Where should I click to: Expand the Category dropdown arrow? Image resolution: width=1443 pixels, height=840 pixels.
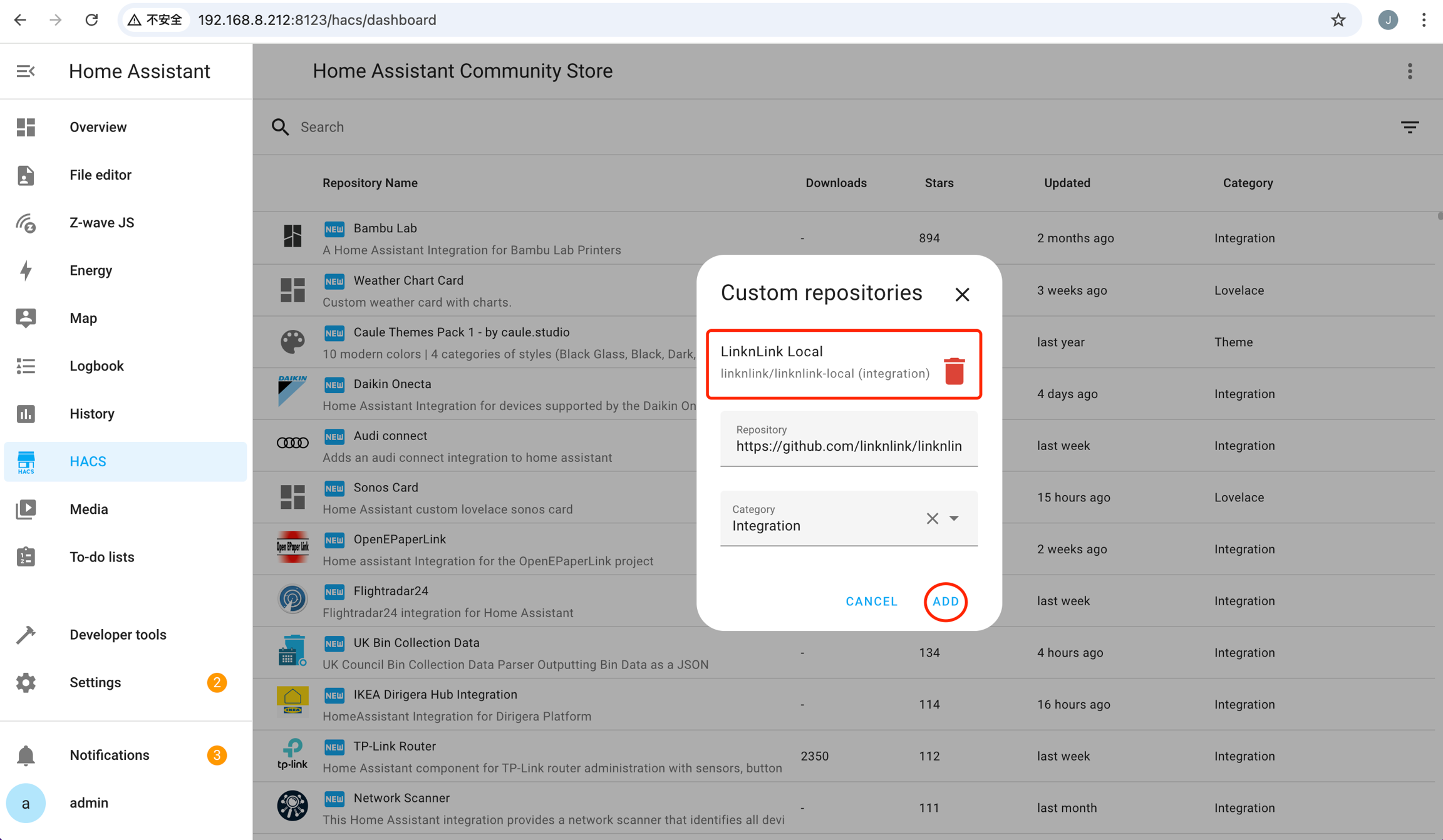(x=954, y=518)
